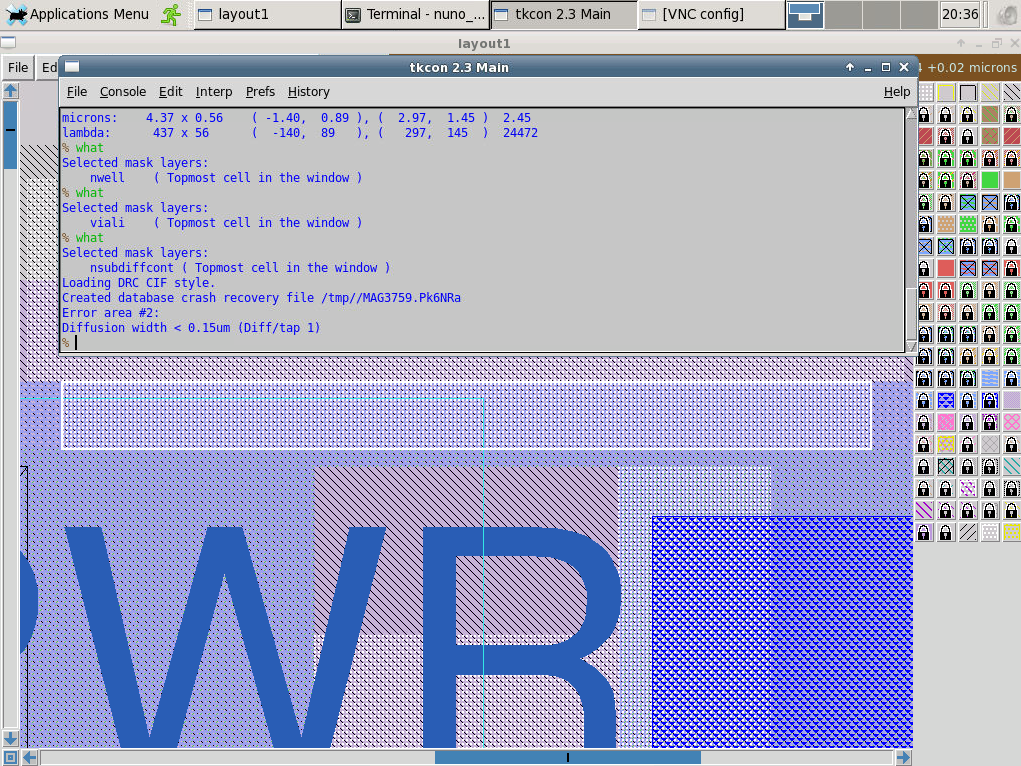Image resolution: width=1021 pixels, height=766 pixels.
Task: Select the solid red layer icon
Action: [x=946, y=268]
